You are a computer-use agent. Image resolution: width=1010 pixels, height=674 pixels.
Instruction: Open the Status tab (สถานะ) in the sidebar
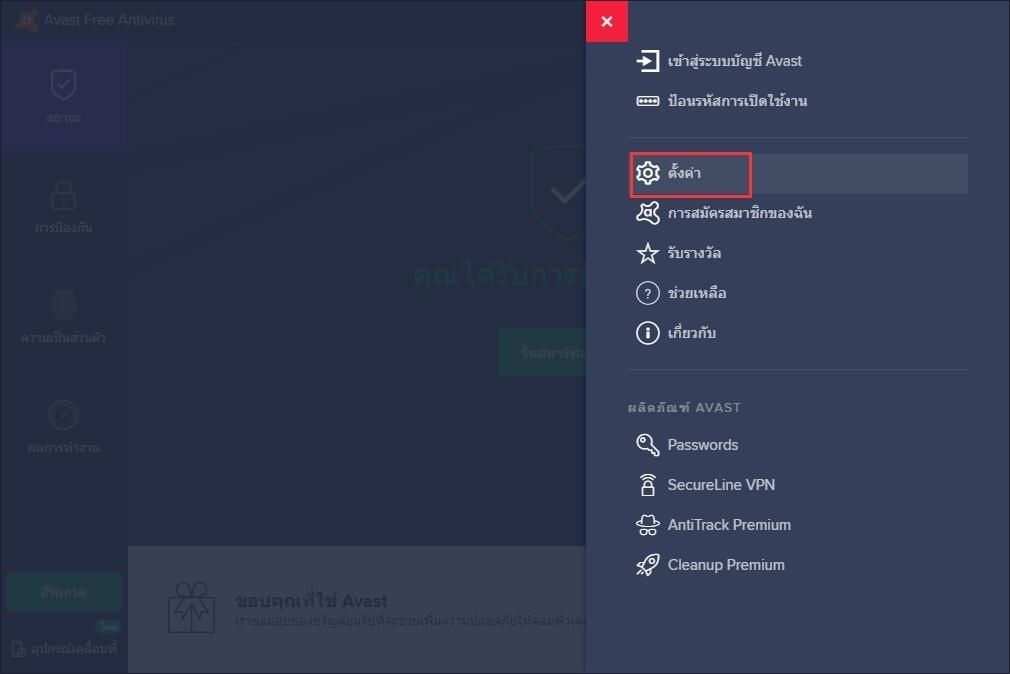(64, 97)
